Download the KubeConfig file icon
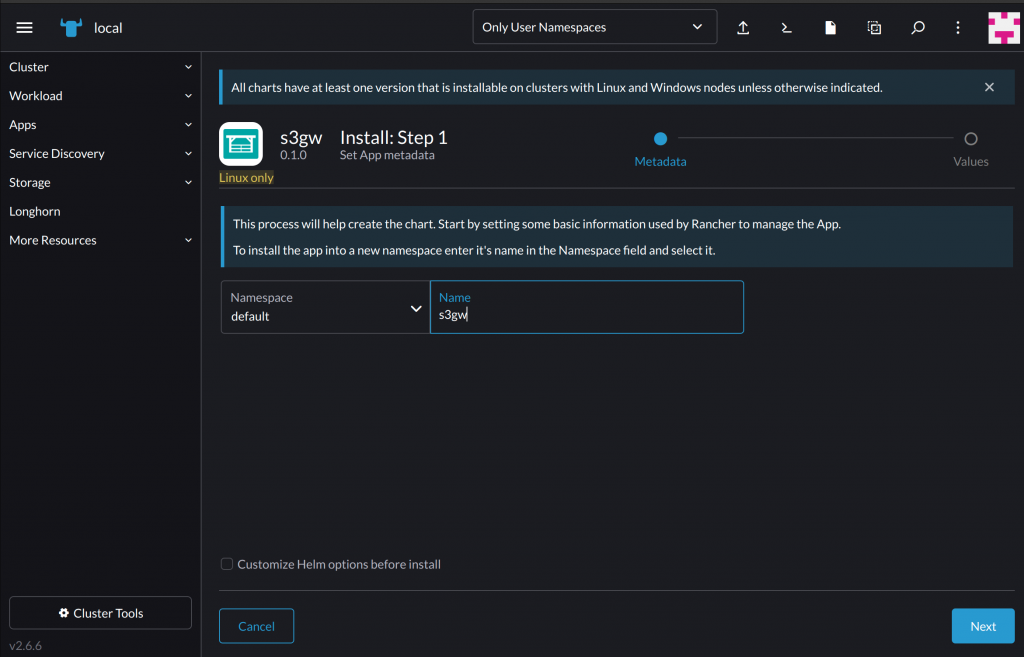The height and width of the screenshot is (657, 1024). (830, 28)
